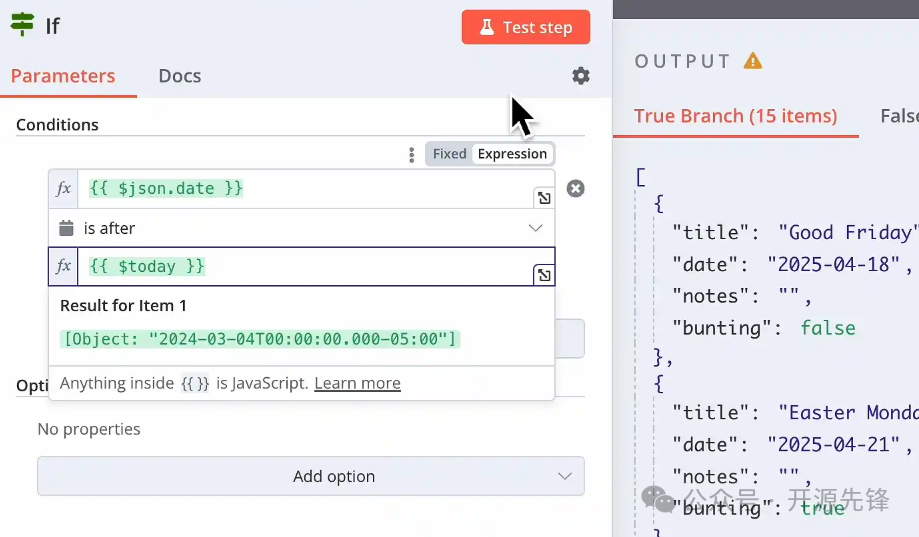
Task: Click the Conditions section heading
Action: 57,125
